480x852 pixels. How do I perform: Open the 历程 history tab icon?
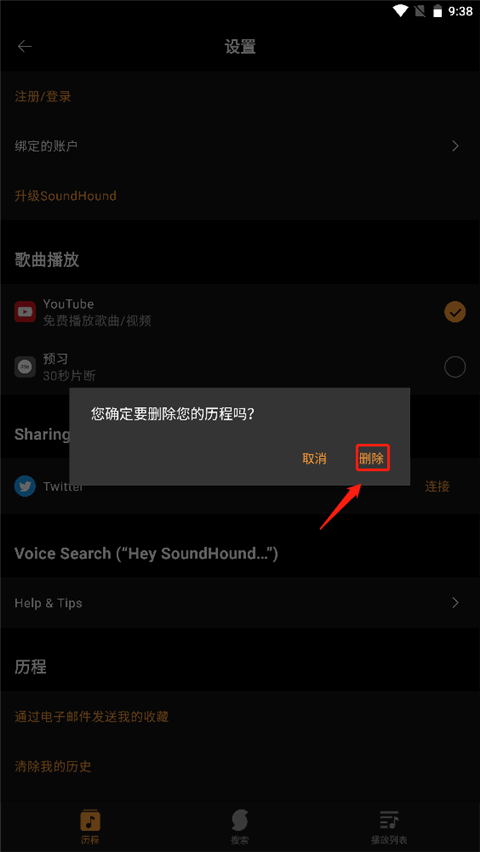pos(90,820)
